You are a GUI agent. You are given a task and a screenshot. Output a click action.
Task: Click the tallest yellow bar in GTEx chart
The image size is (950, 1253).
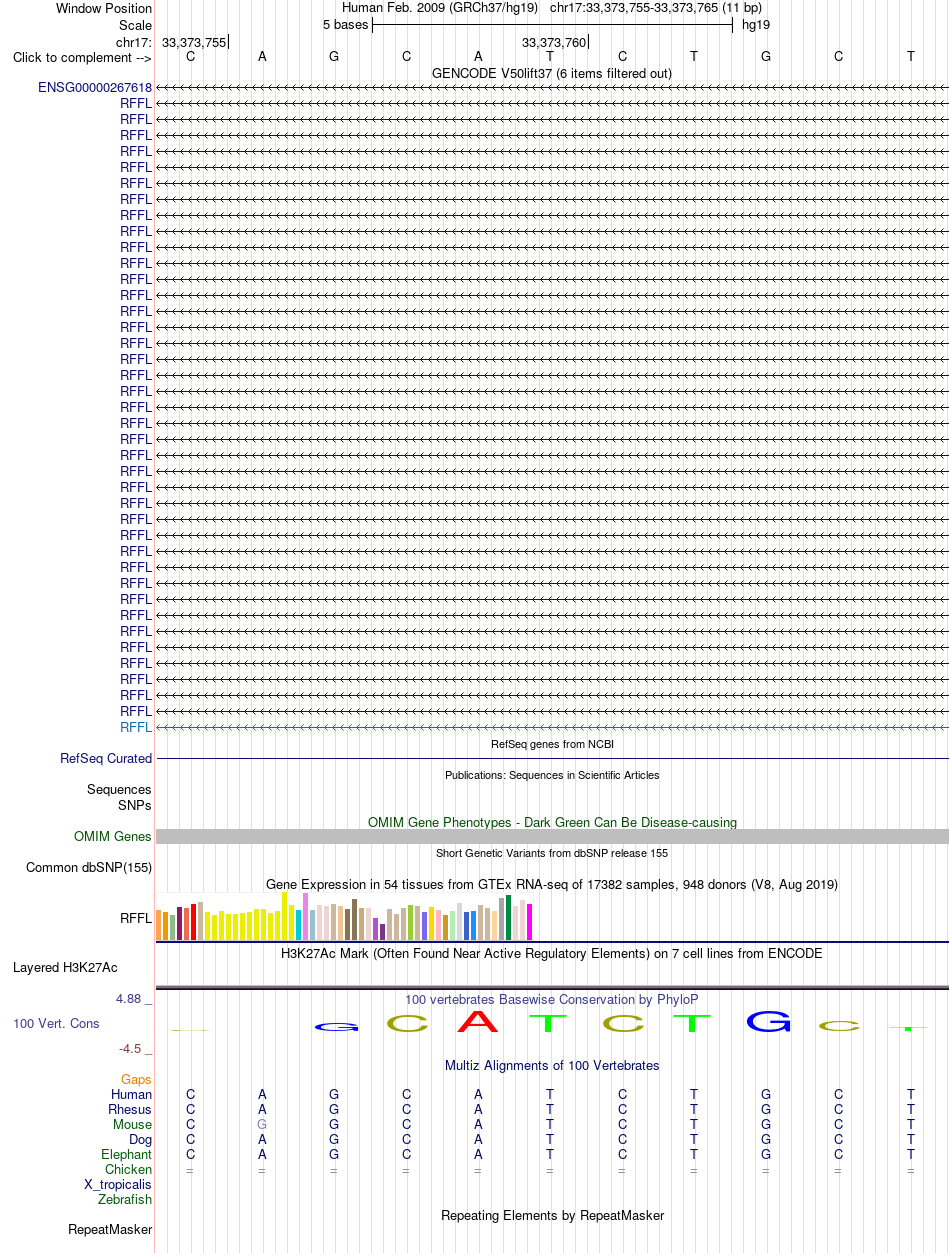284,915
